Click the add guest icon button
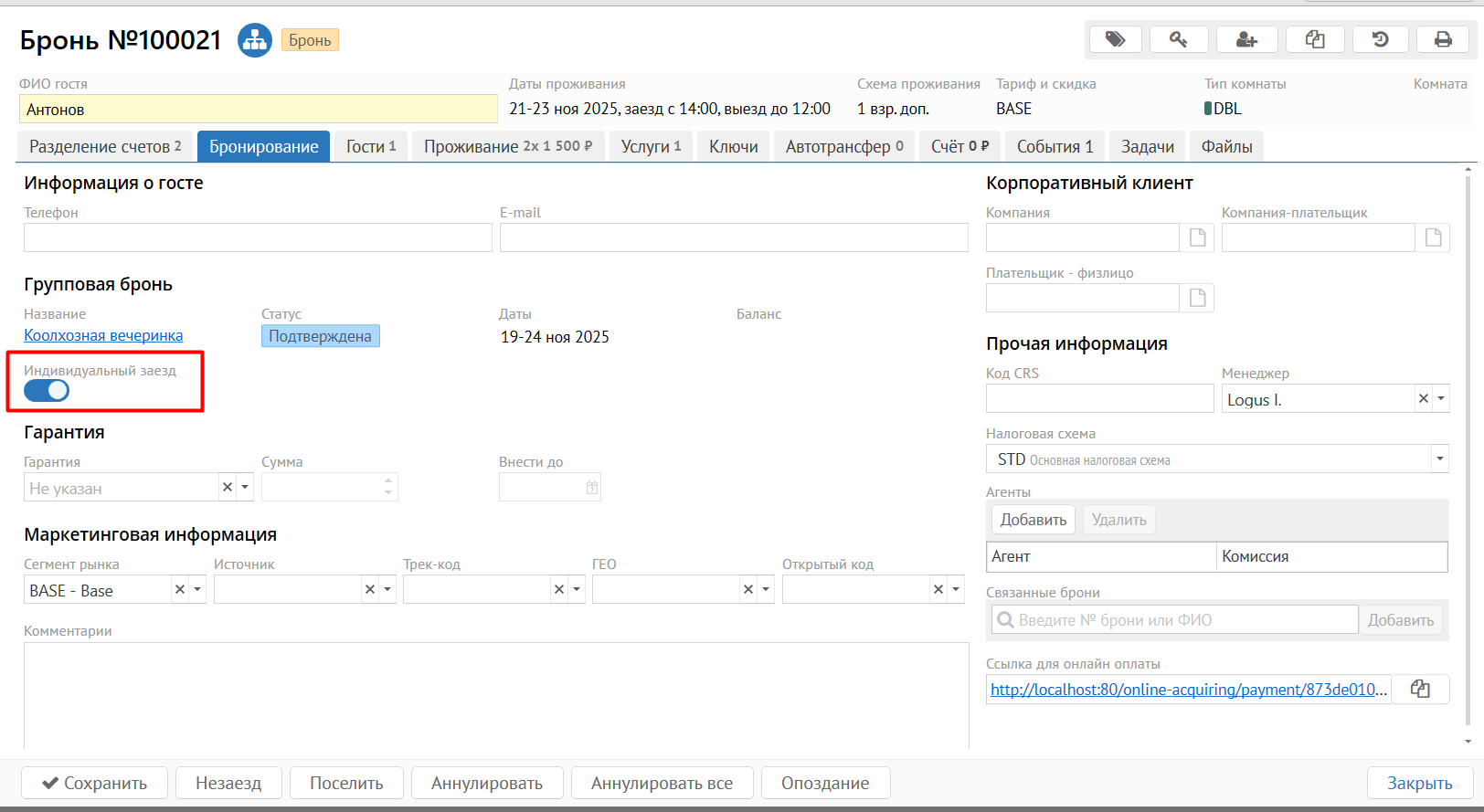The height and width of the screenshot is (812, 1484). (1246, 39)
